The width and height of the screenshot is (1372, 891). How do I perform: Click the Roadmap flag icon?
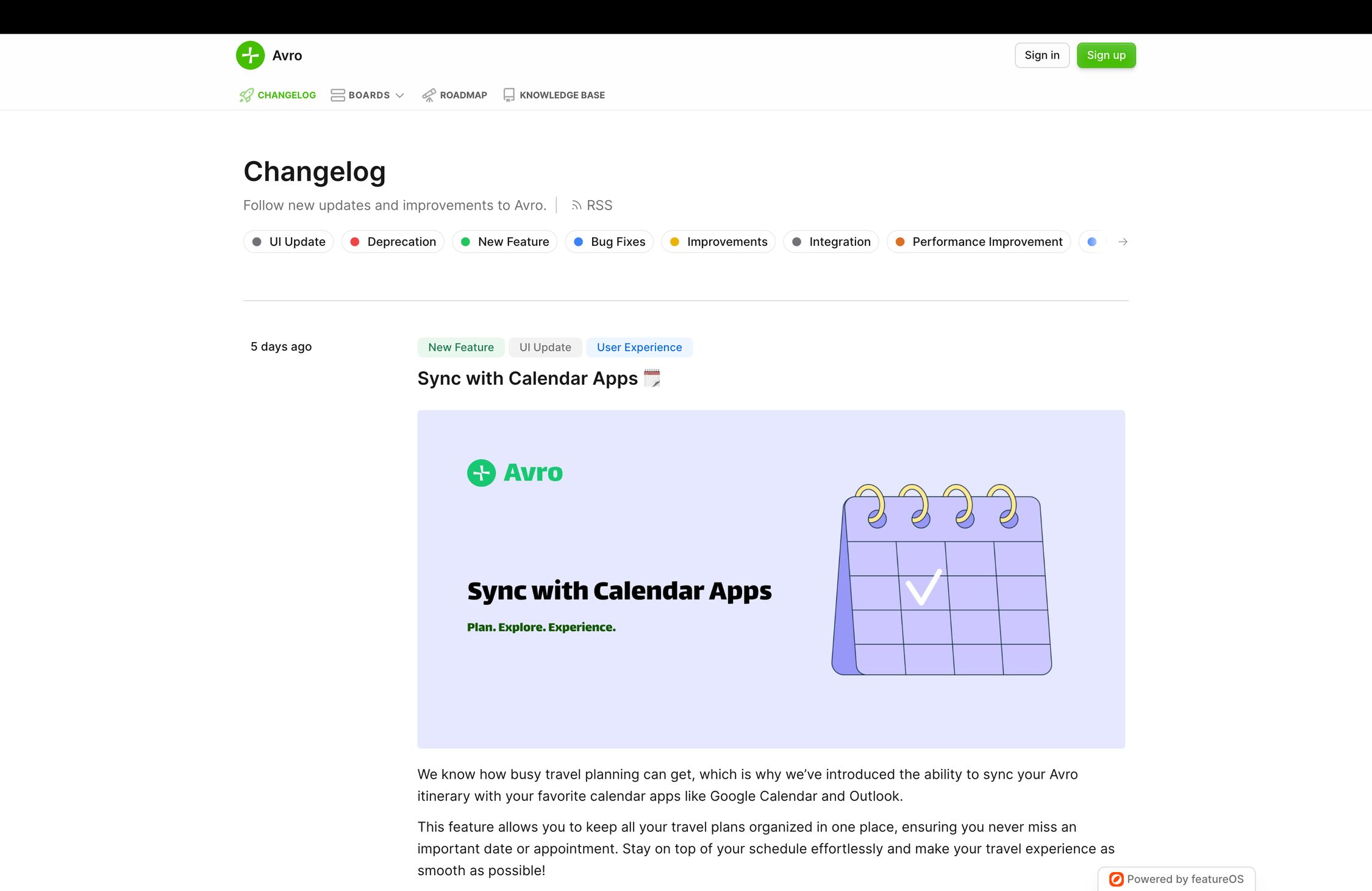(428, 95)
